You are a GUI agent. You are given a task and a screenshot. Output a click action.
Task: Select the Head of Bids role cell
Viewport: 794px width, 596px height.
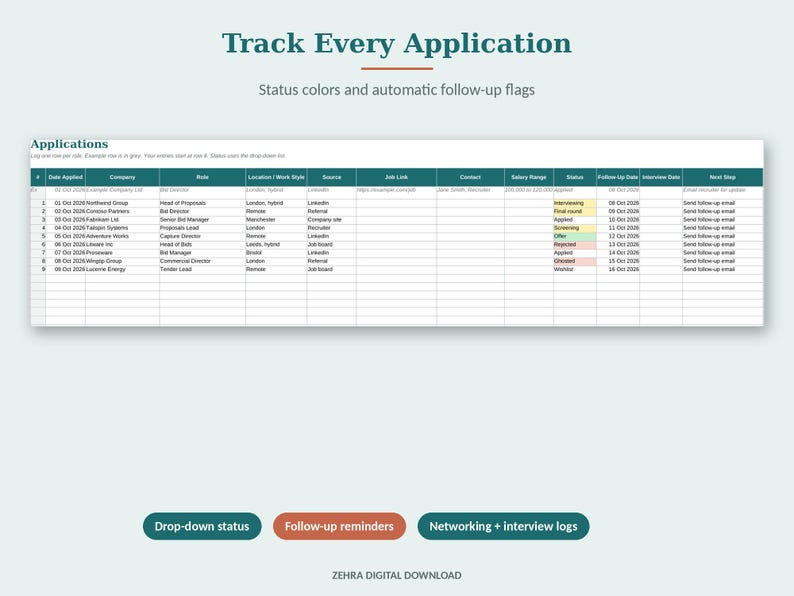click(203, 245)
